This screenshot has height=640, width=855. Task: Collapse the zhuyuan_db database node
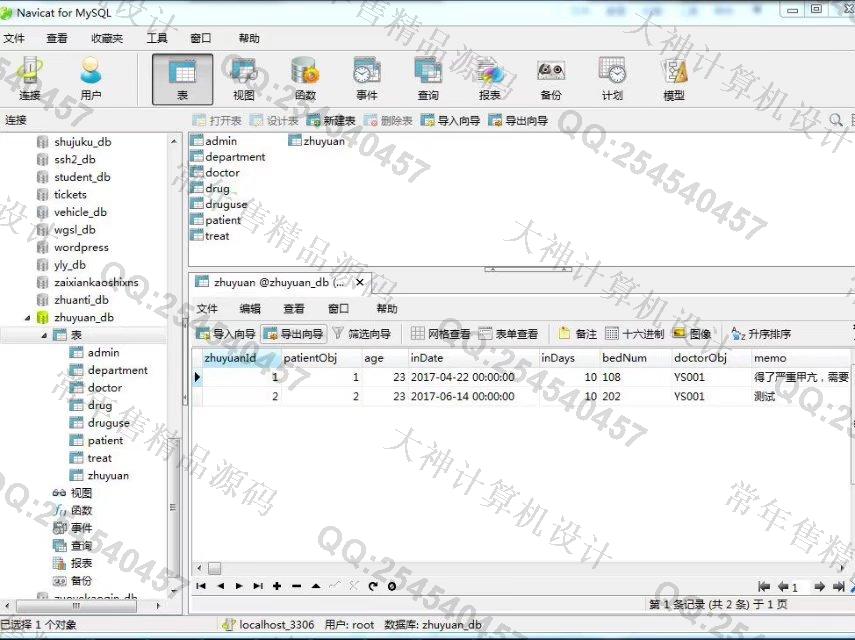(x=27, y=317)
